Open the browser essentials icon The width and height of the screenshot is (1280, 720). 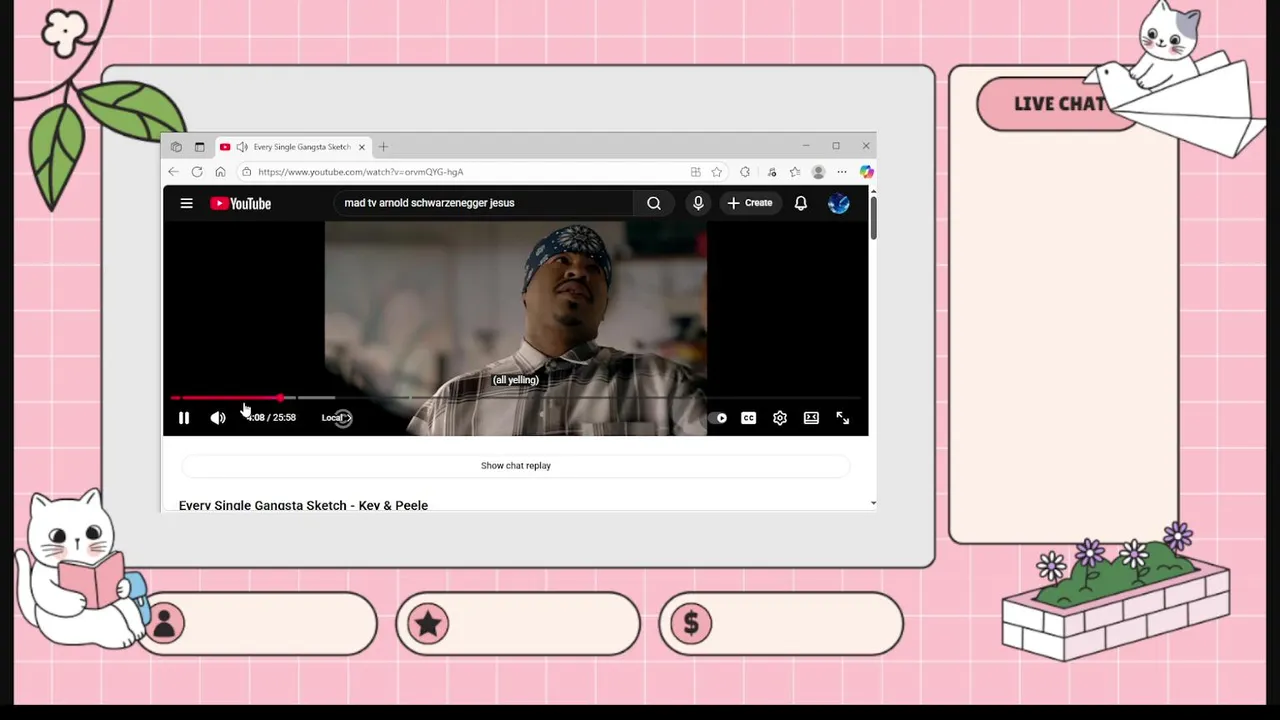[771, 172]
